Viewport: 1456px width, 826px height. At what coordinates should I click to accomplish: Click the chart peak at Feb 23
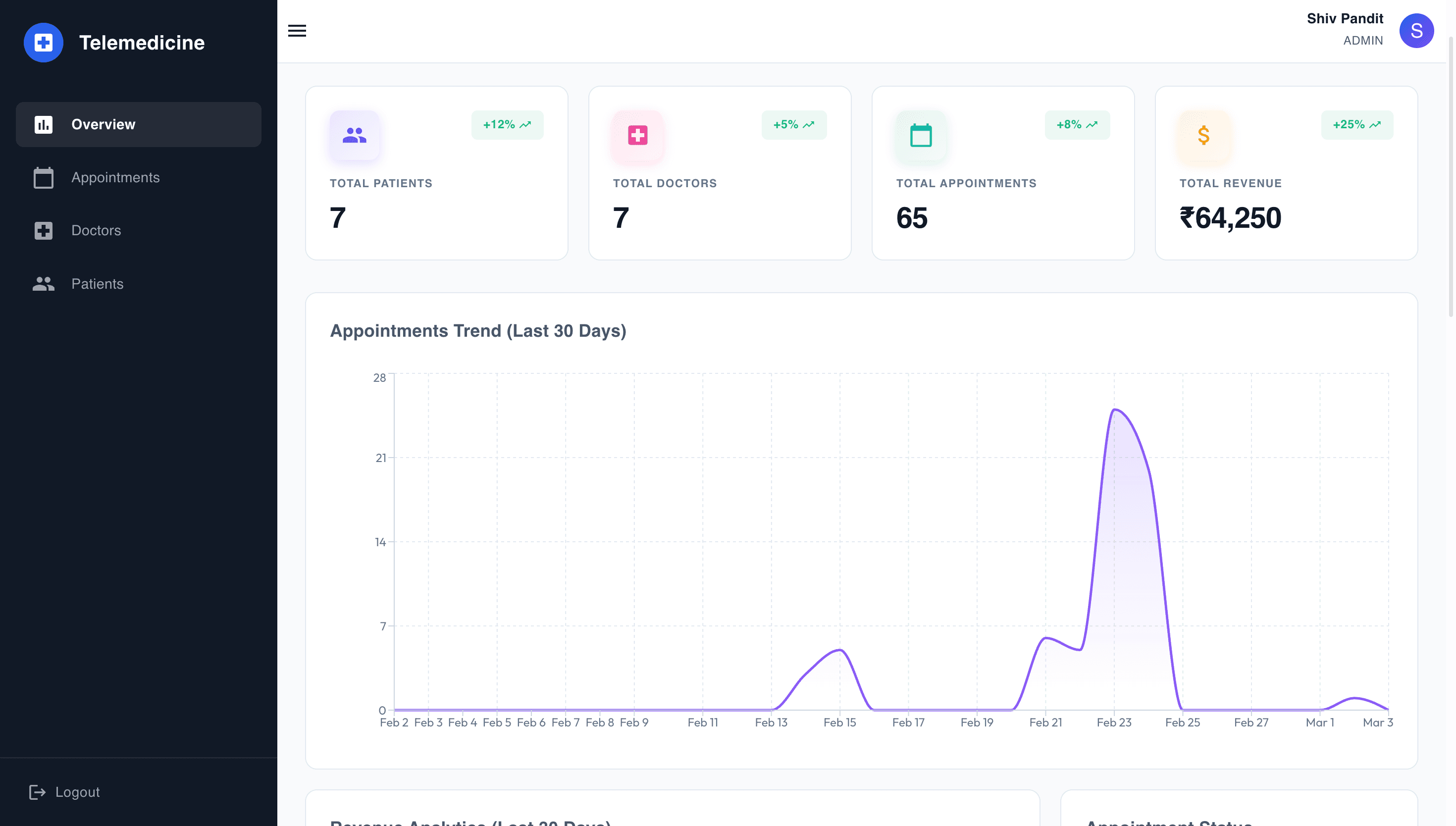1114,410
